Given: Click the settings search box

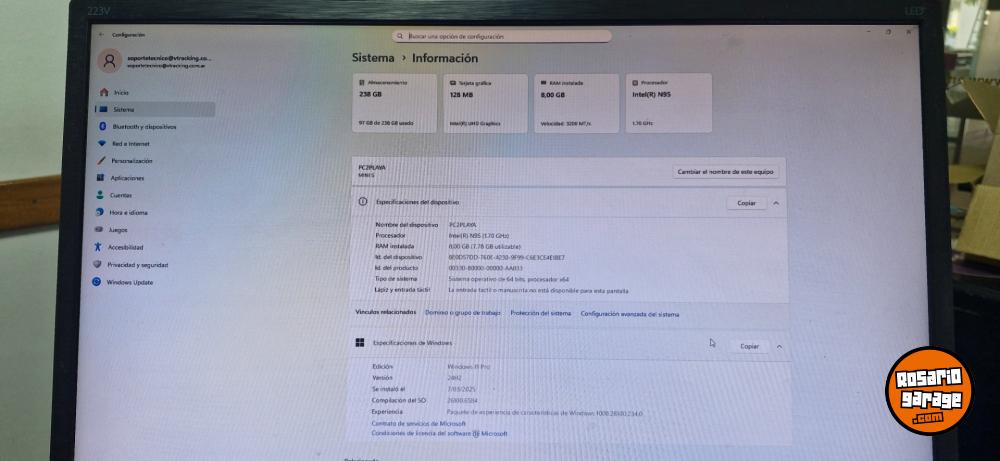Looking at the screenshot, I should 501,36.
